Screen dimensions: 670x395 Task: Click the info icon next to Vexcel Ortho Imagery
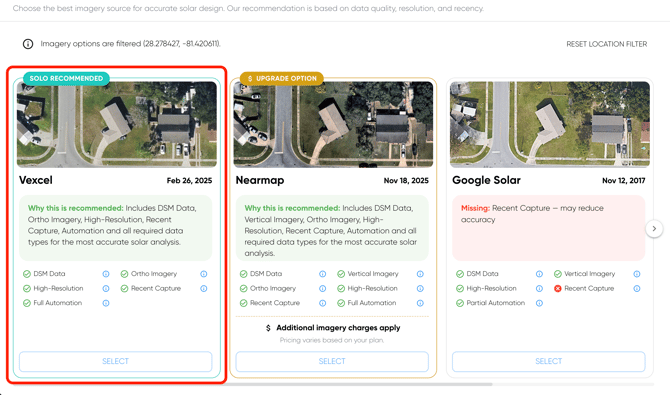point(204,274)
